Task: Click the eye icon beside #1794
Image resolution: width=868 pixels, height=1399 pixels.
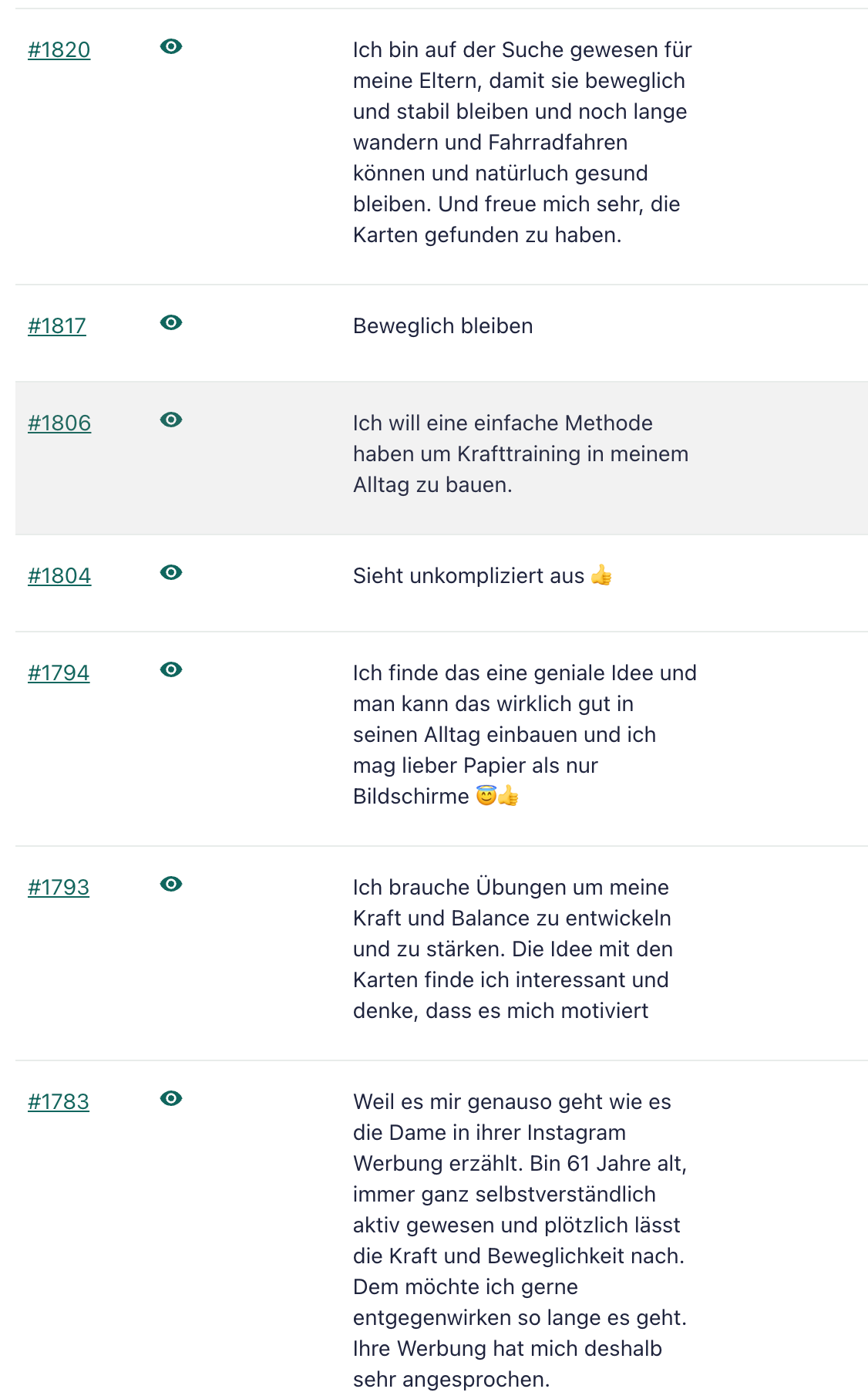Action: (171, 670)
